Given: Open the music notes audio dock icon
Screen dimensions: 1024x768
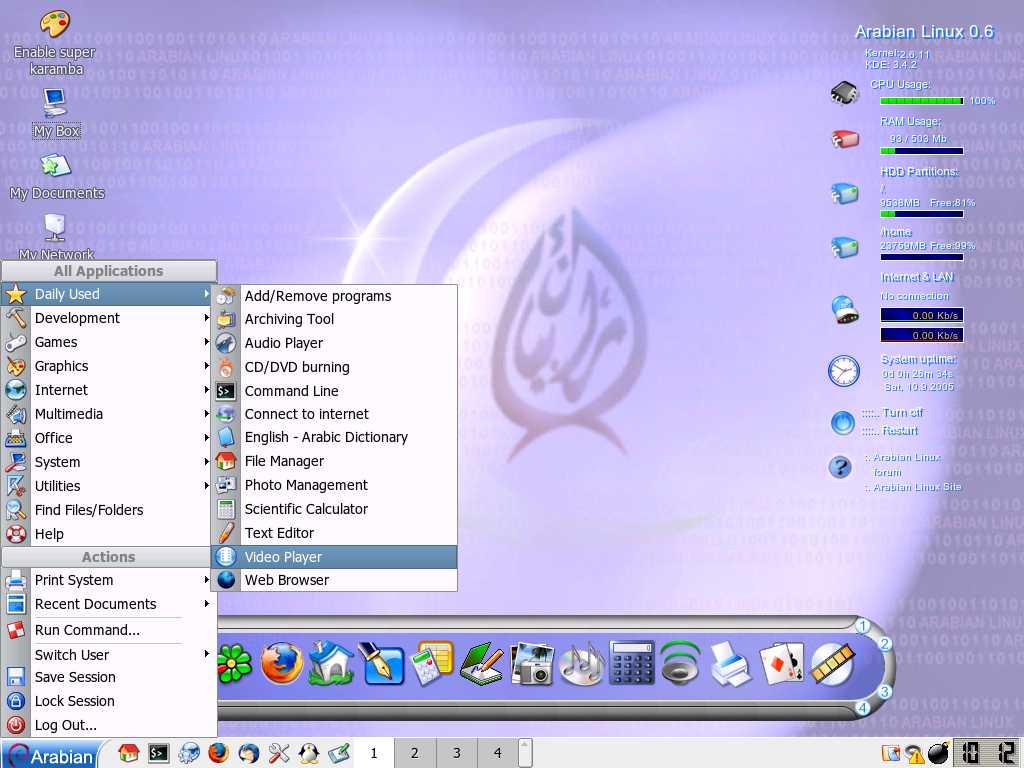Looking at the screenshot, I should pyautogui.click(x=582, y=664).
